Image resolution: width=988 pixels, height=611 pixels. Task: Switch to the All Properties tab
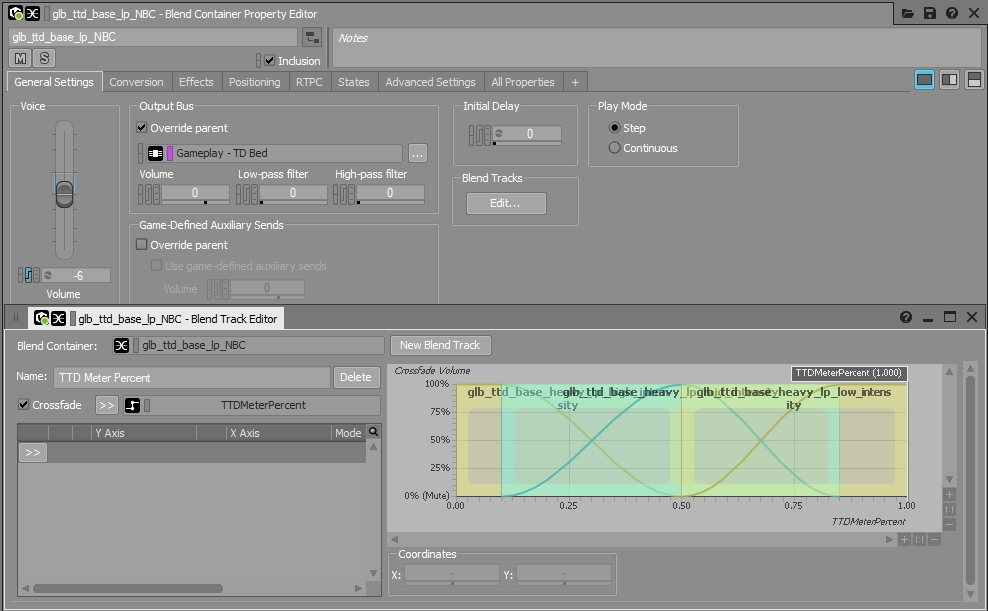point(523,82)
